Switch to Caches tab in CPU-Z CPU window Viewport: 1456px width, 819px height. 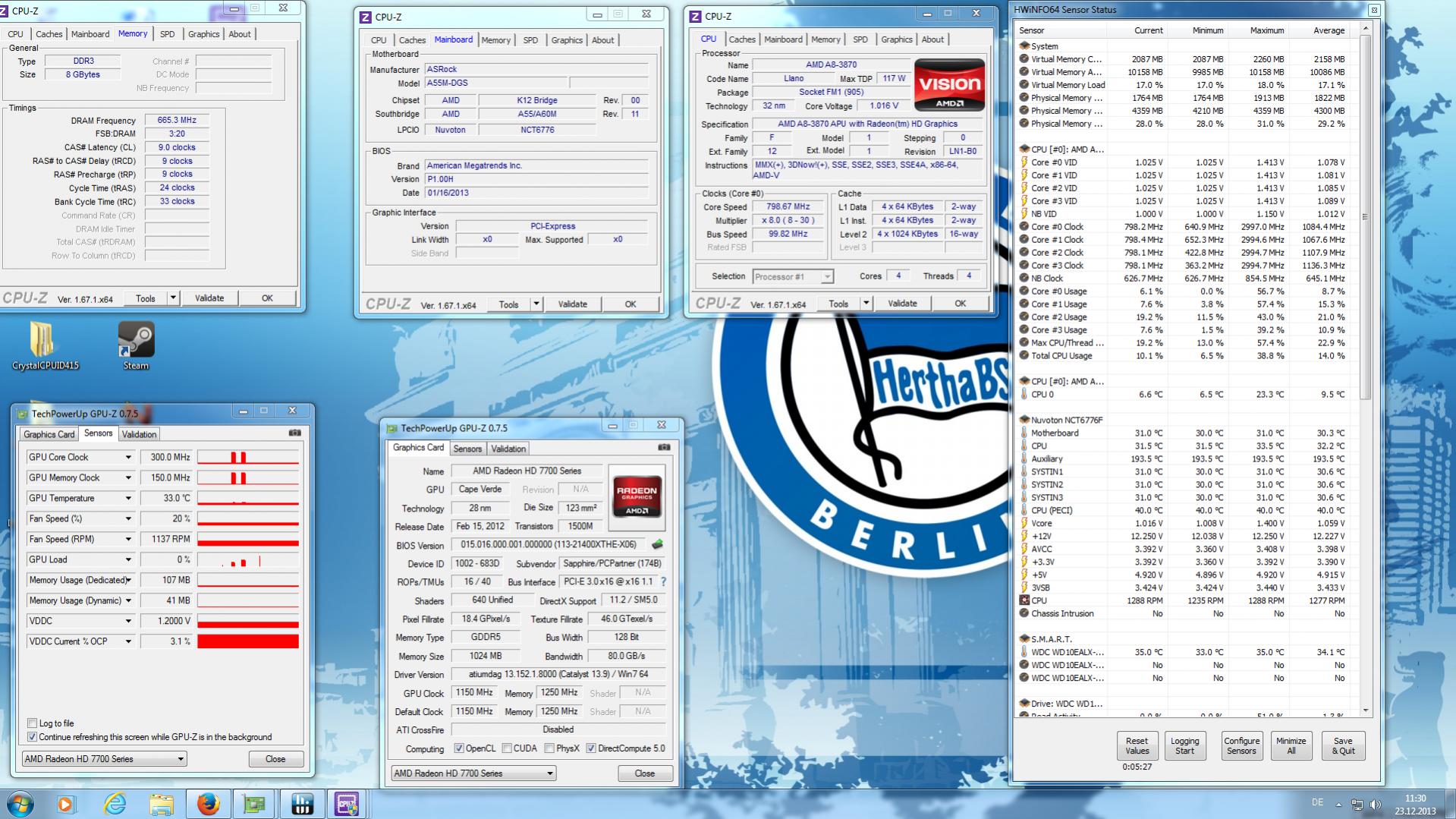coord(742,39)
